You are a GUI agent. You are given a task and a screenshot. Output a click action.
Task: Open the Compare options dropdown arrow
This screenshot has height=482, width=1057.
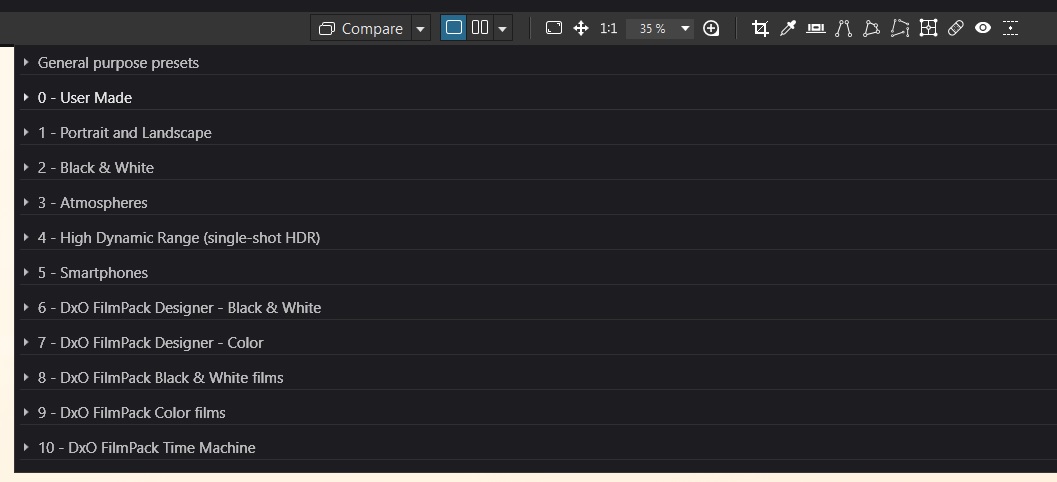click(421, 28)
